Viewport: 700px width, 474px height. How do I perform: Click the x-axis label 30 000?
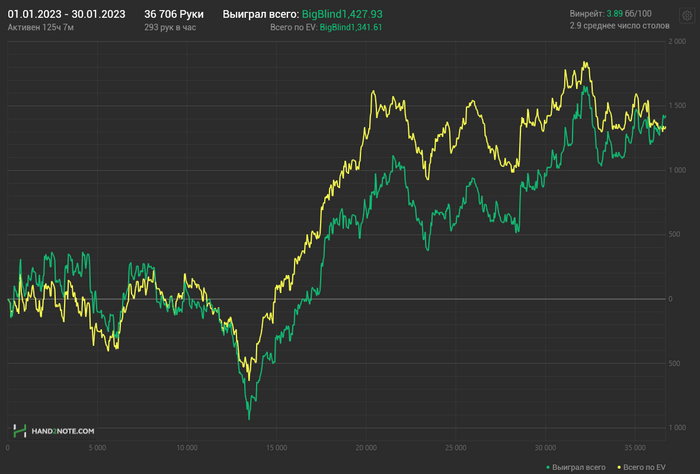pos(546,448)
